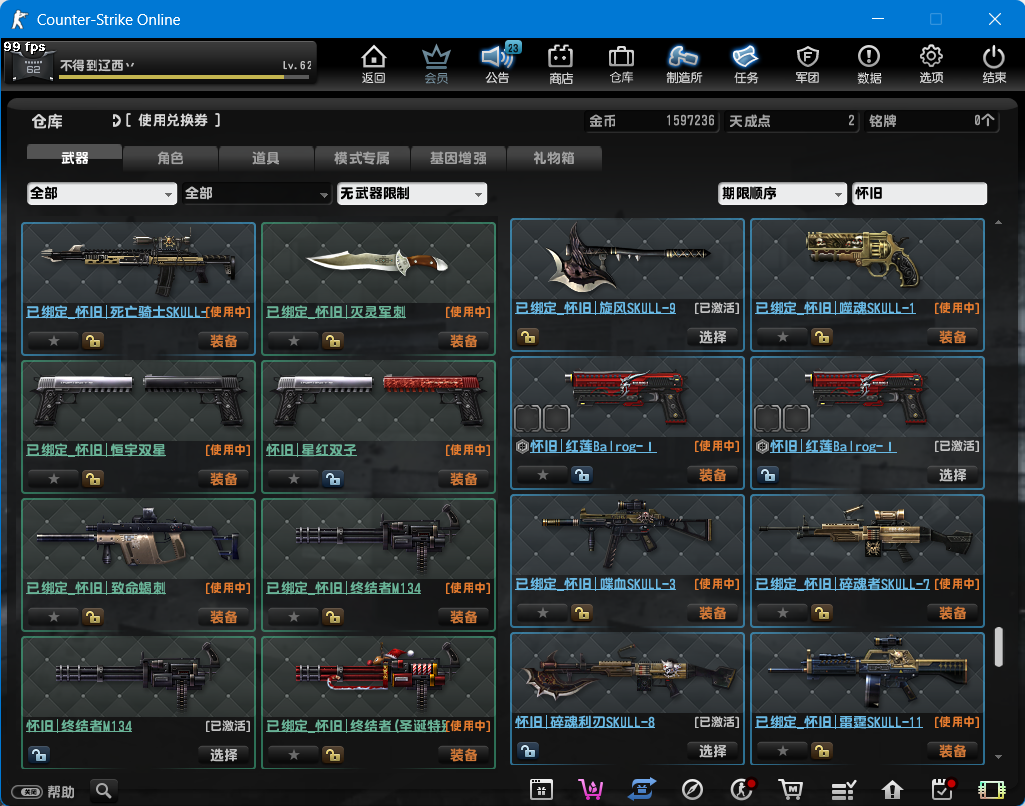
Task: Click the magnifier search icon beside 帮助
Action: click(103, 791)
